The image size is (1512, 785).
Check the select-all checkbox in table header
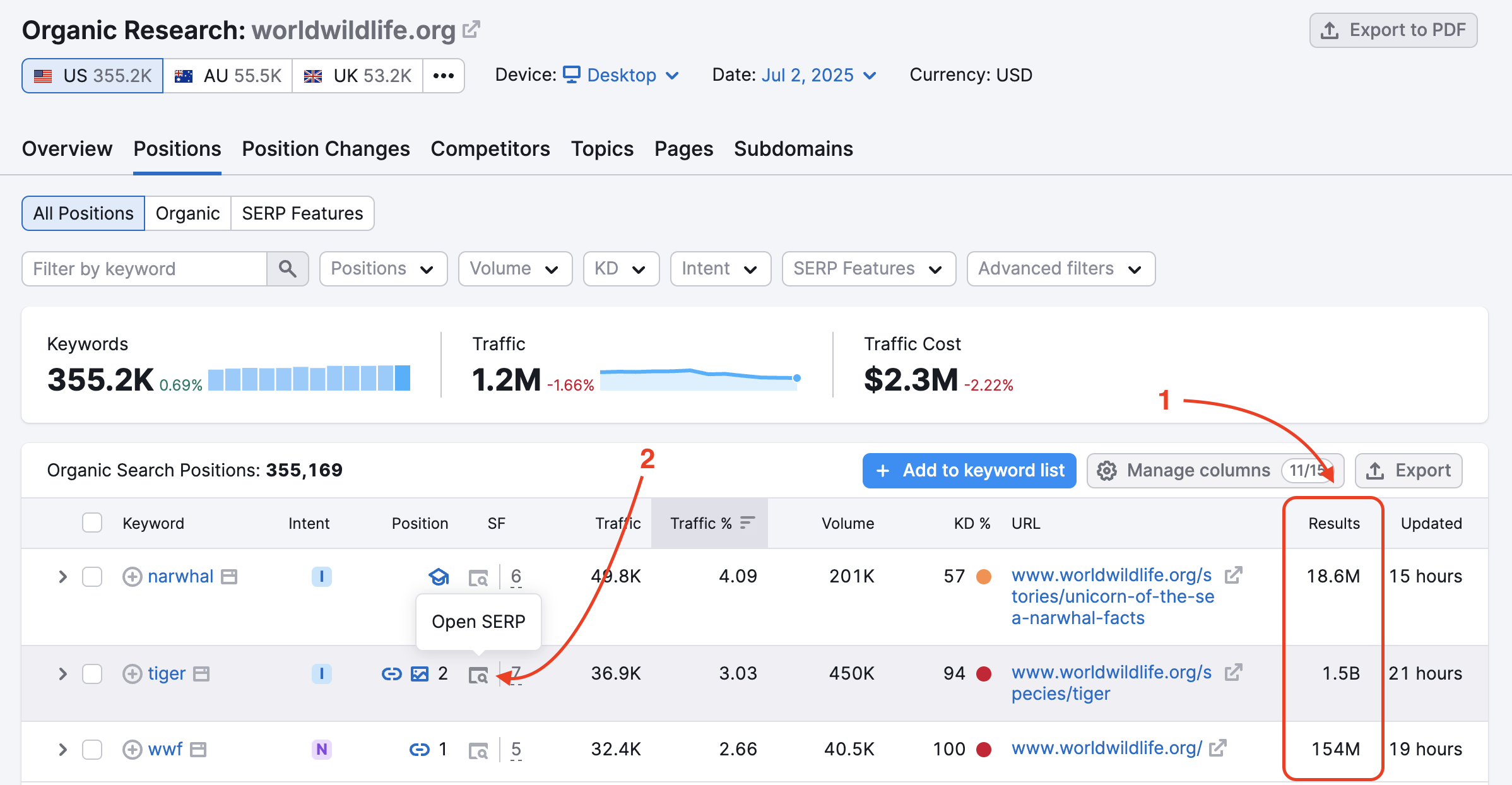92,522
